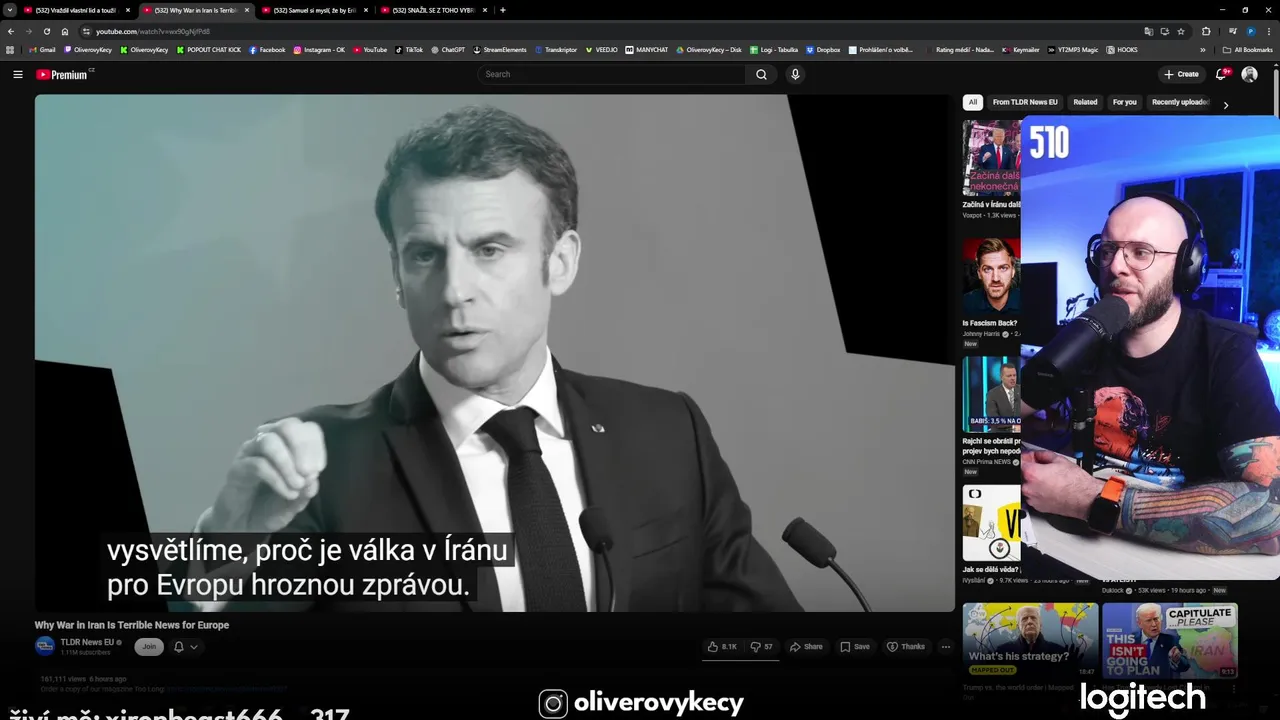Click TLDR News EU channel avatar
Screen dimensions: 1280x720
click(45, 646)
